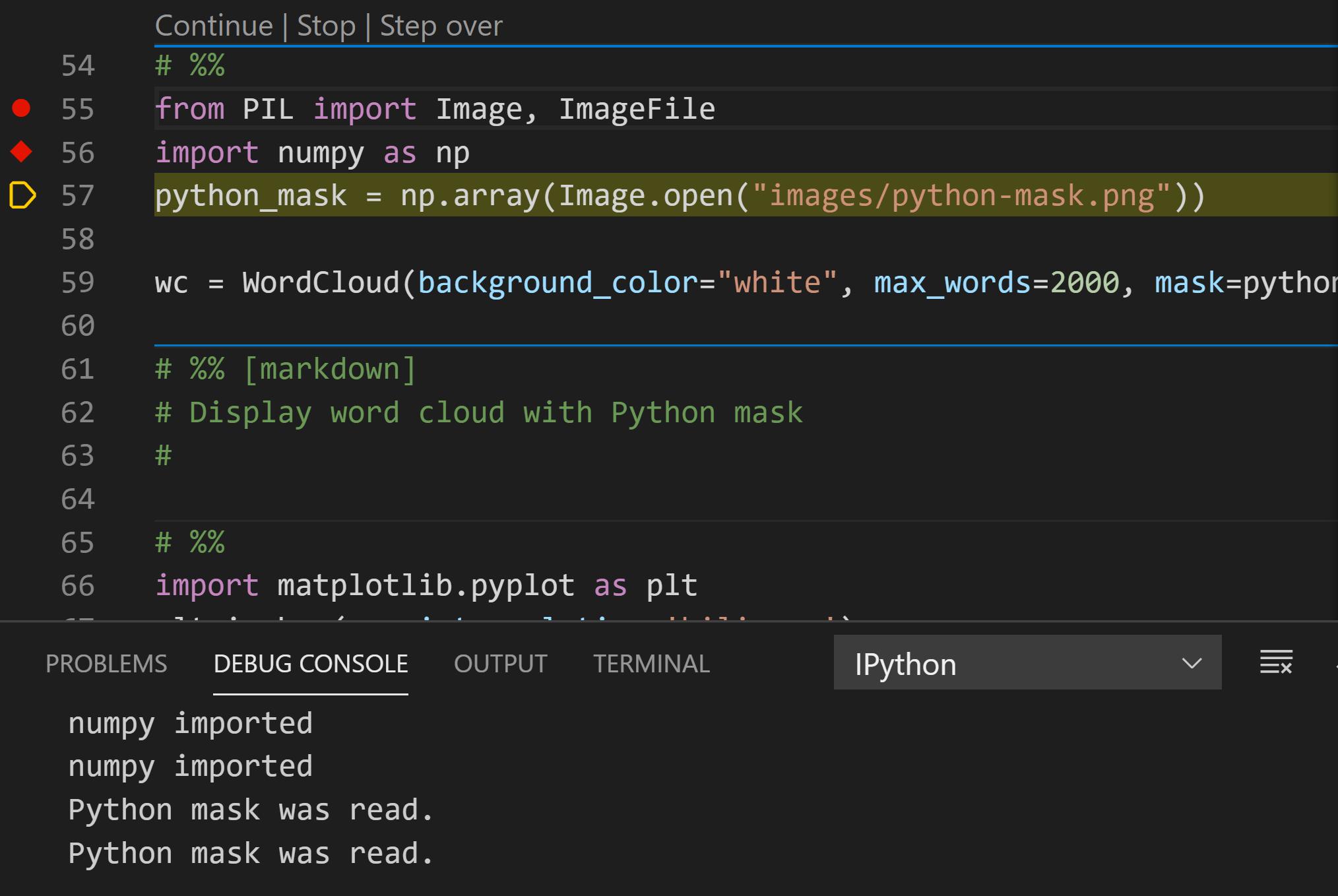
Task: Click the Continue debug link
Action: (214, 26)
